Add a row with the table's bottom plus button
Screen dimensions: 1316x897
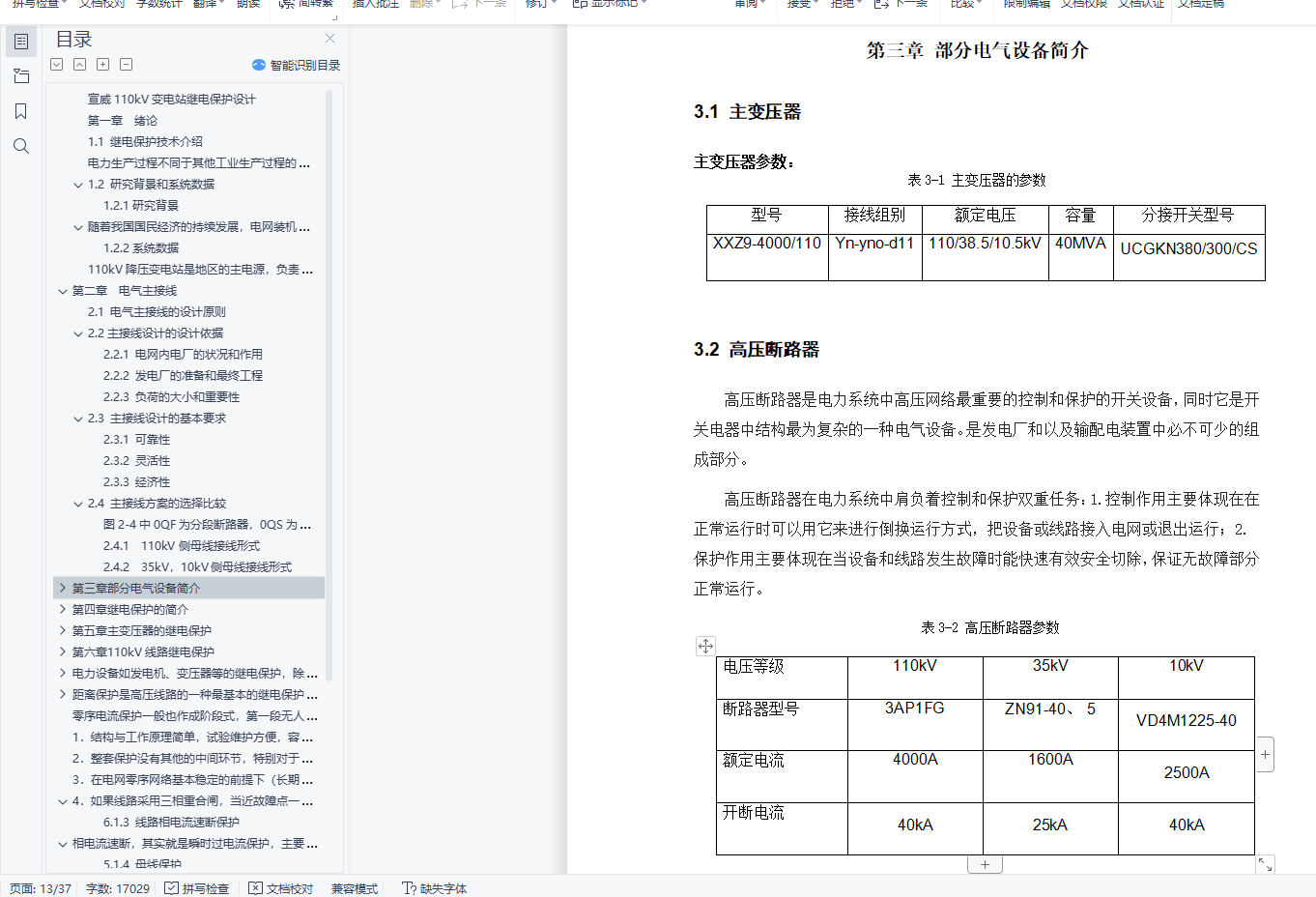coord(985,865)
